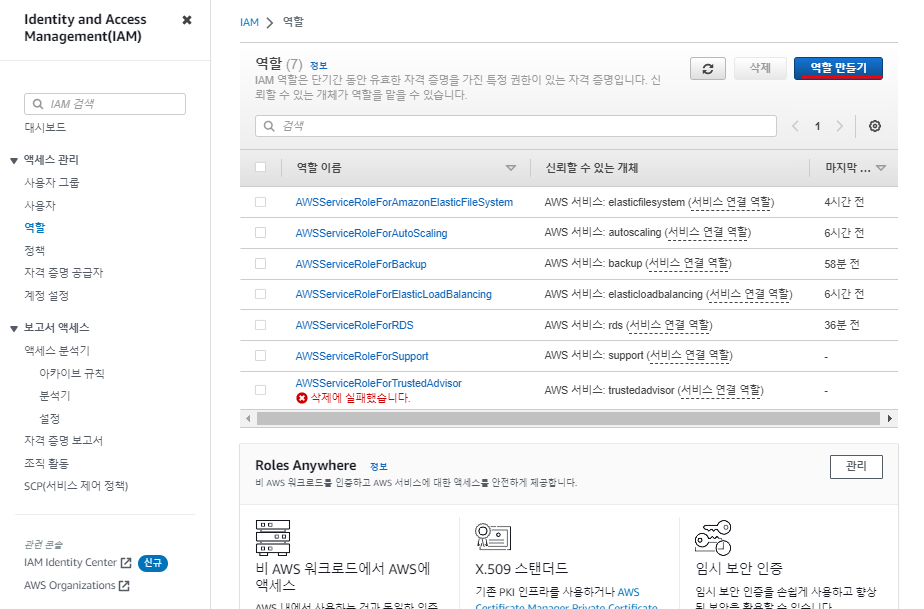This screenshot has height=609, width=924.
Task: Open the AWSServiceRoleForRDS role link
Action: [x=354, y=325]
